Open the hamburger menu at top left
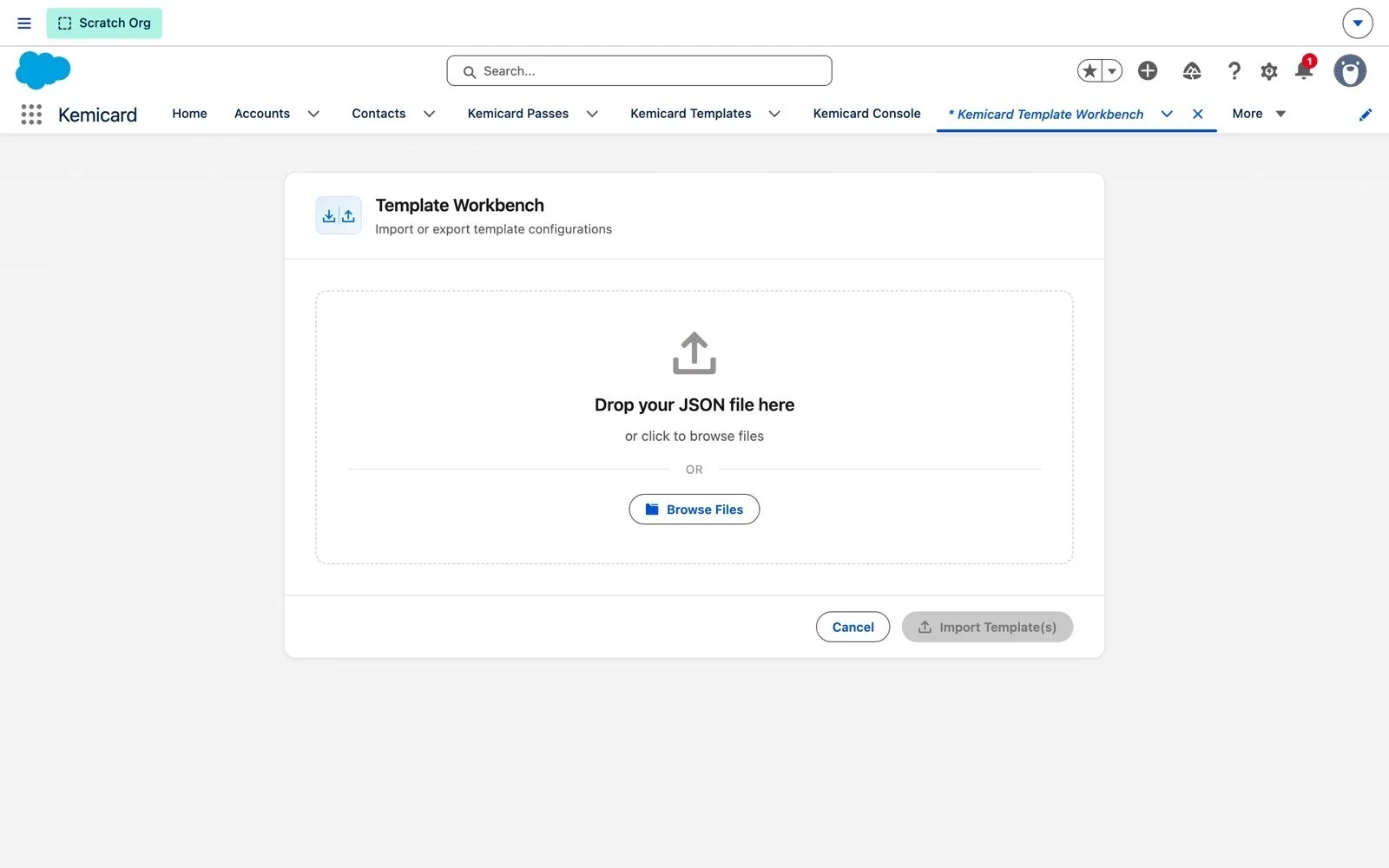 [x=24, y=23]
